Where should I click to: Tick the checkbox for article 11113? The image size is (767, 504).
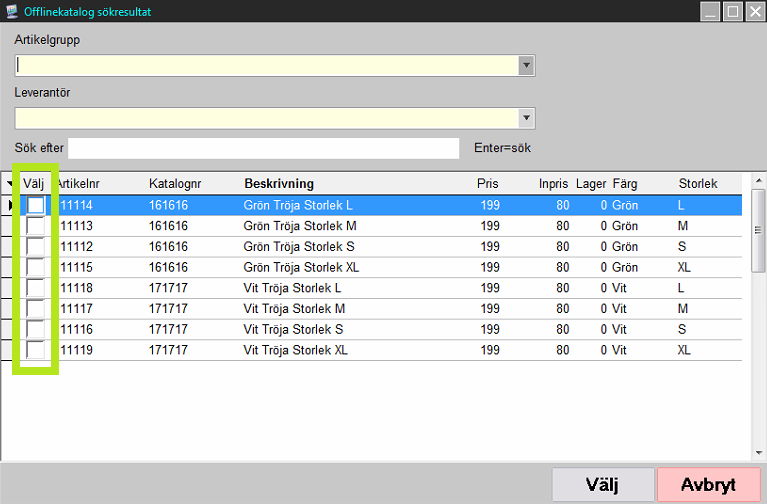click(x=35, y=226)
